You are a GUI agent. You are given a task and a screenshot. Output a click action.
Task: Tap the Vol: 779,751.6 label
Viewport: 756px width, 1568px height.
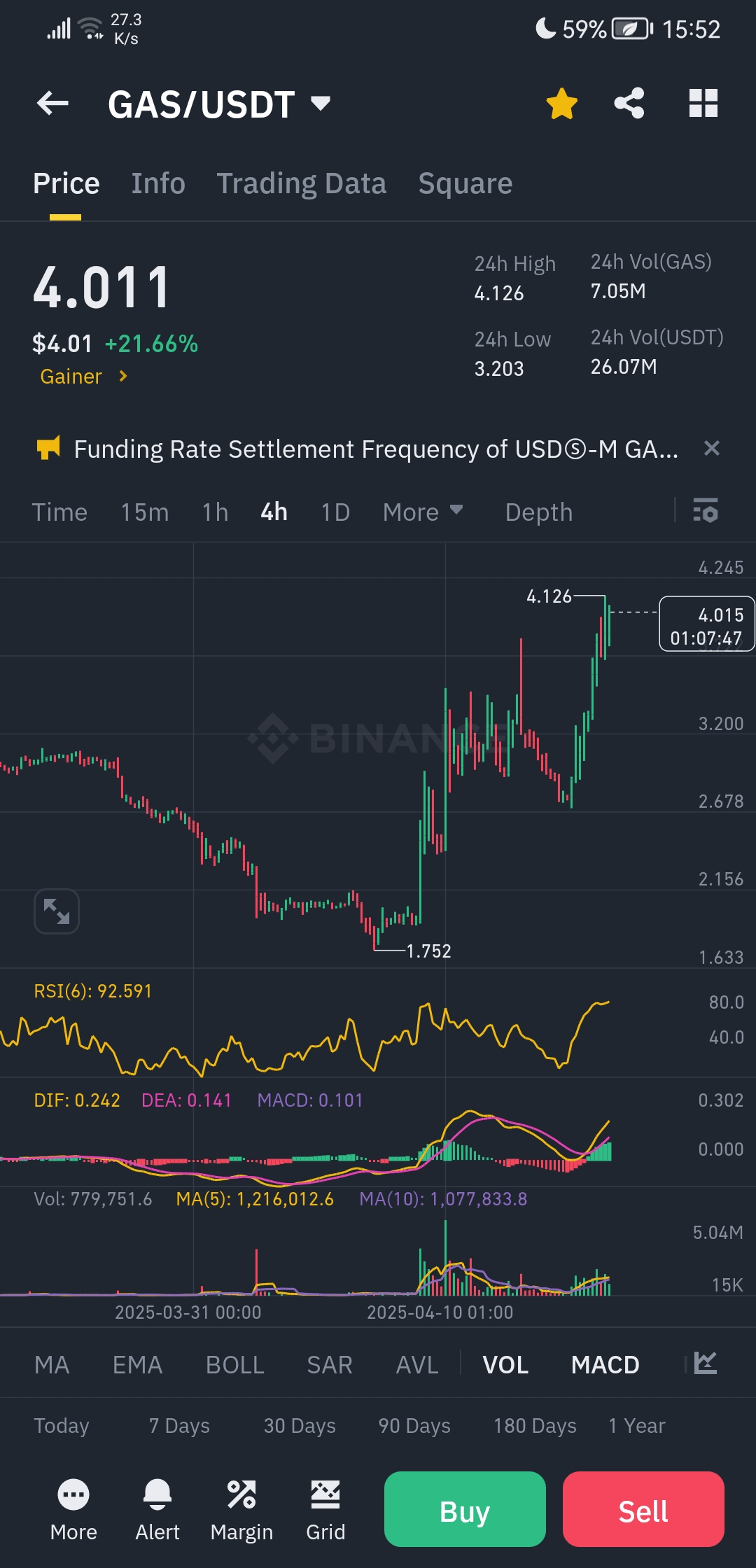(93, 1199)
